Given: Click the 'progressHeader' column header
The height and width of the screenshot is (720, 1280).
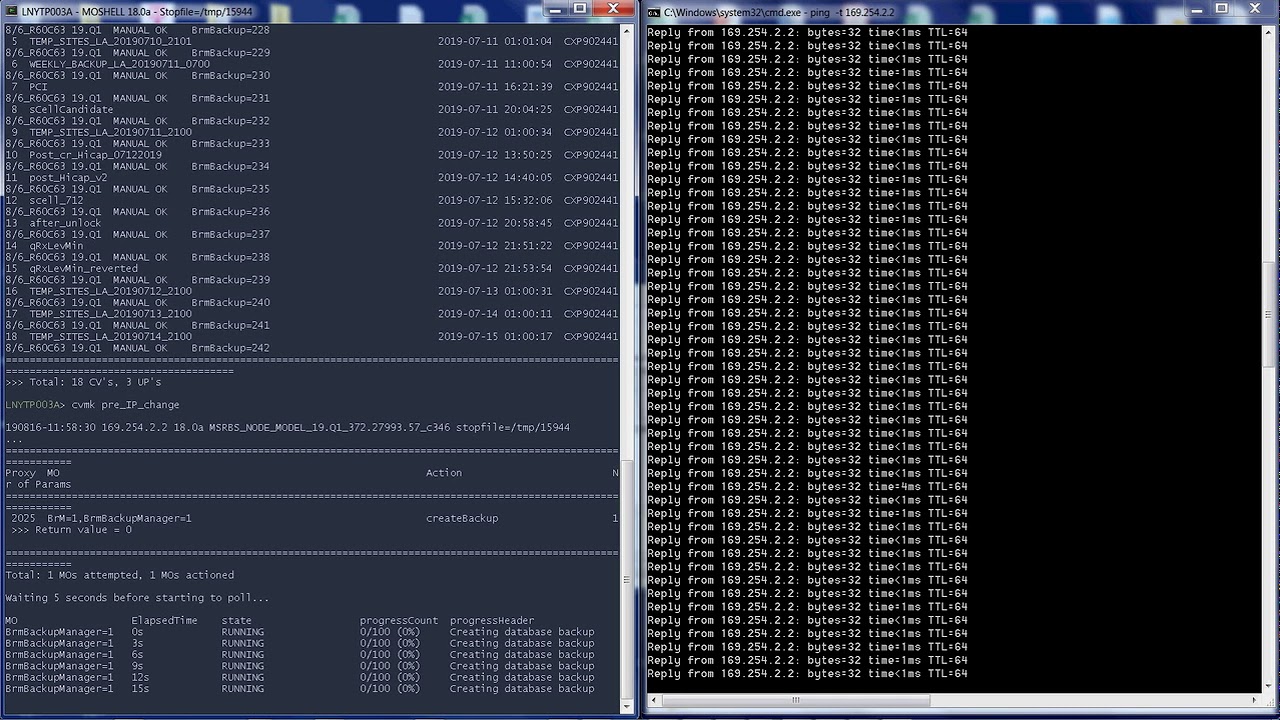Looking at the screenshot, I should [x=492, y=621].
